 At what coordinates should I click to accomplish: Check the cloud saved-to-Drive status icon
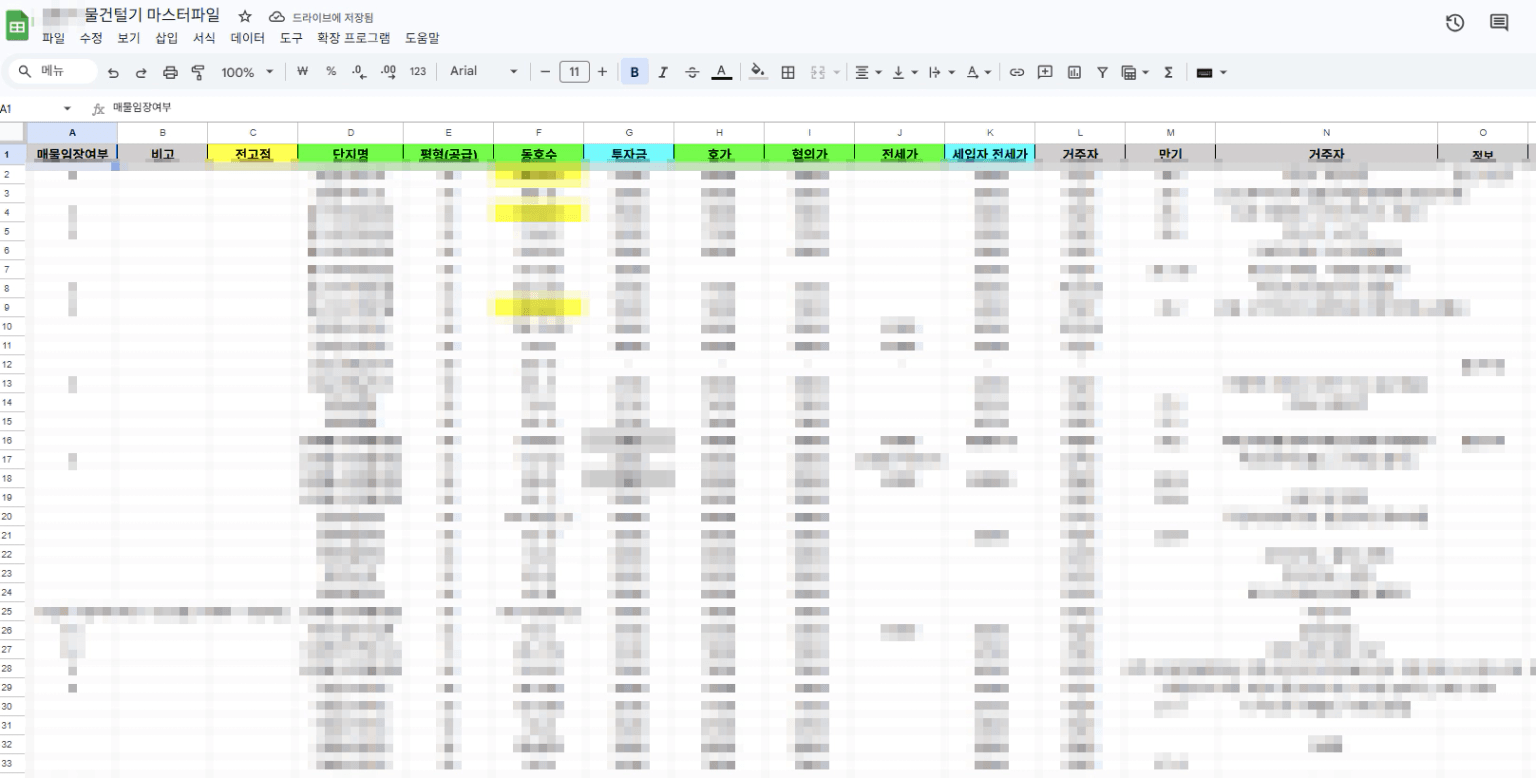point(277,17)
